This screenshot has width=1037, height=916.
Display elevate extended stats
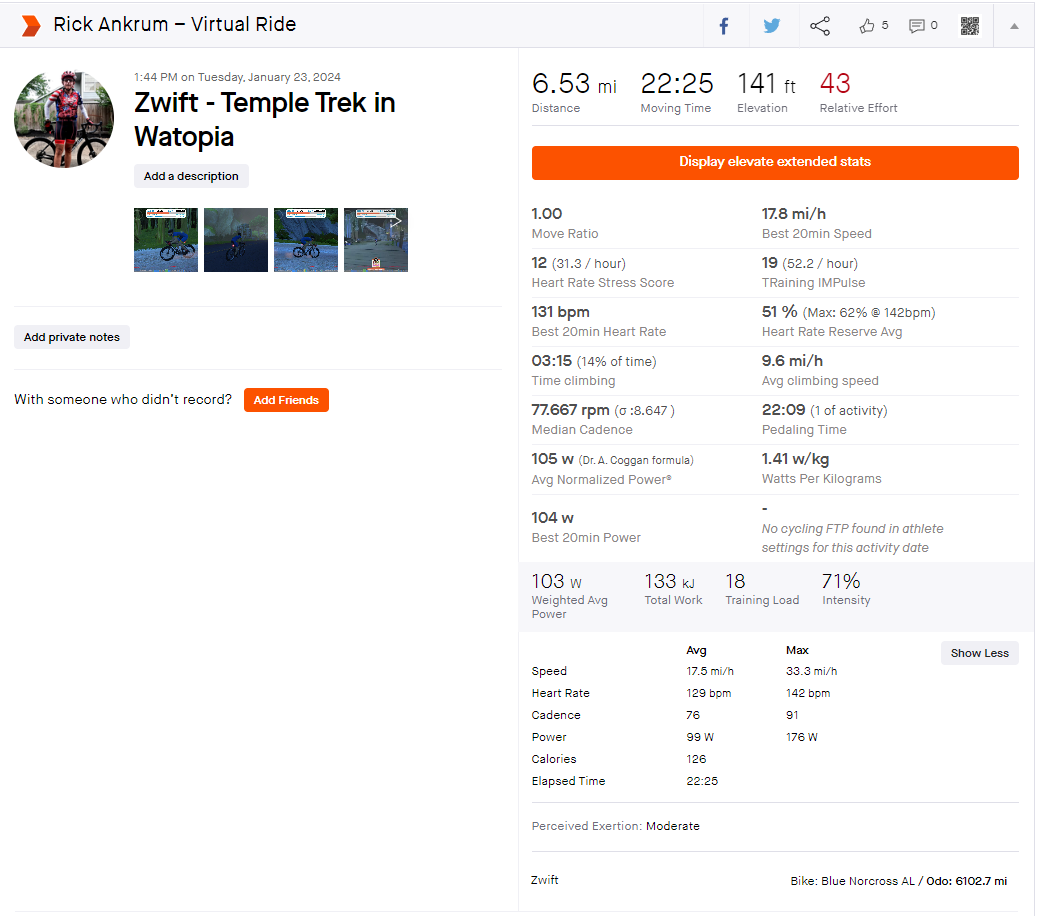(774, 162)
